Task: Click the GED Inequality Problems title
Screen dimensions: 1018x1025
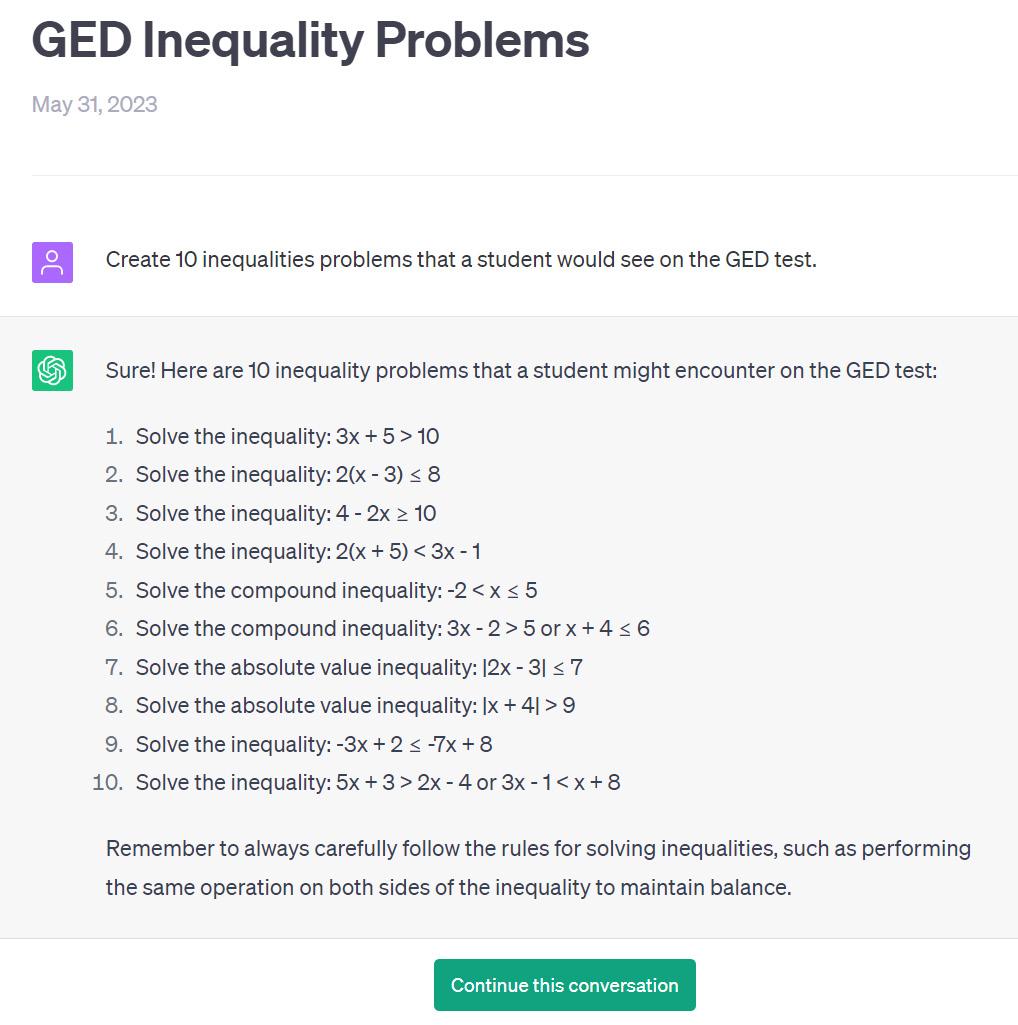Action: 310,41
